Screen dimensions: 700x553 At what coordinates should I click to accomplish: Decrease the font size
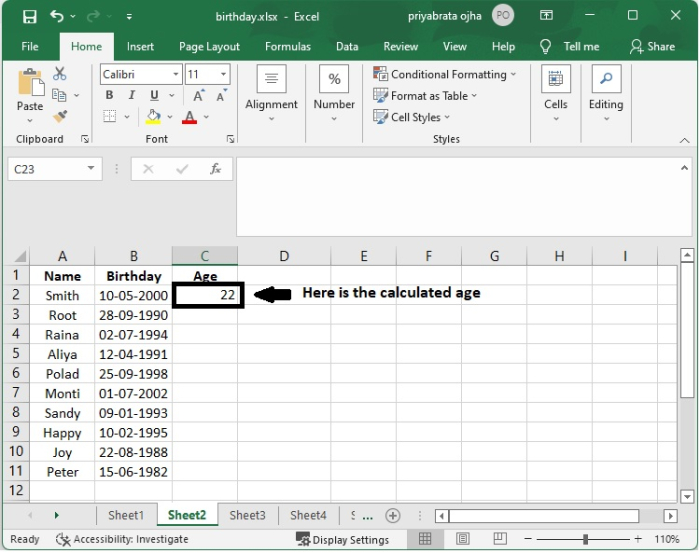[221, 96]
